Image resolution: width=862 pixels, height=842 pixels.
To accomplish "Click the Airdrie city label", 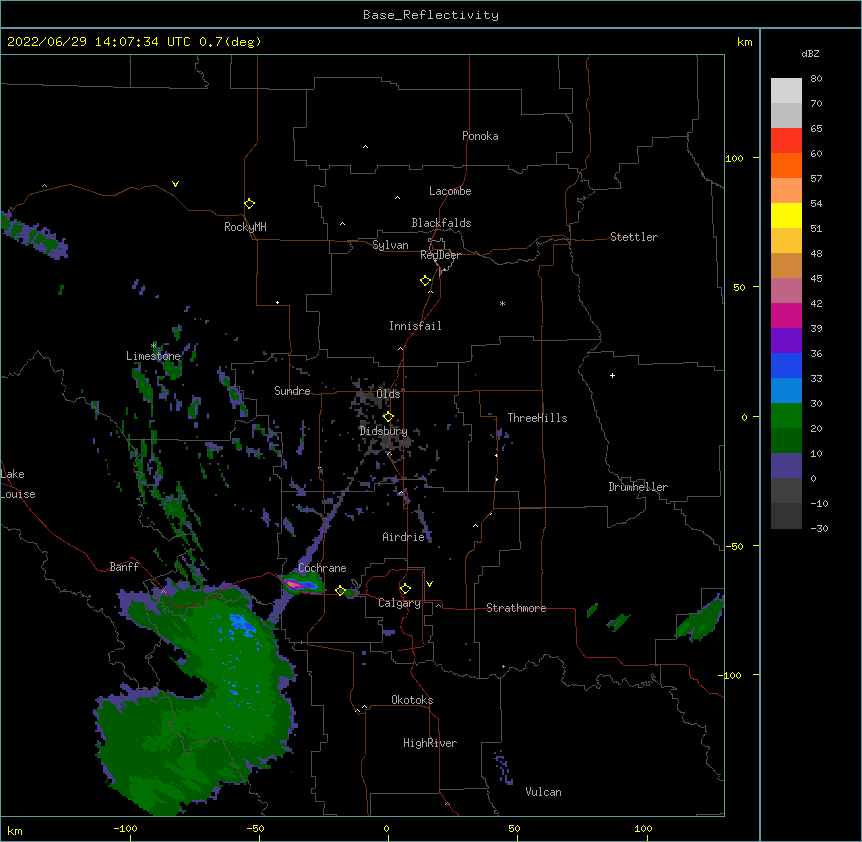I will pos(404,537).
